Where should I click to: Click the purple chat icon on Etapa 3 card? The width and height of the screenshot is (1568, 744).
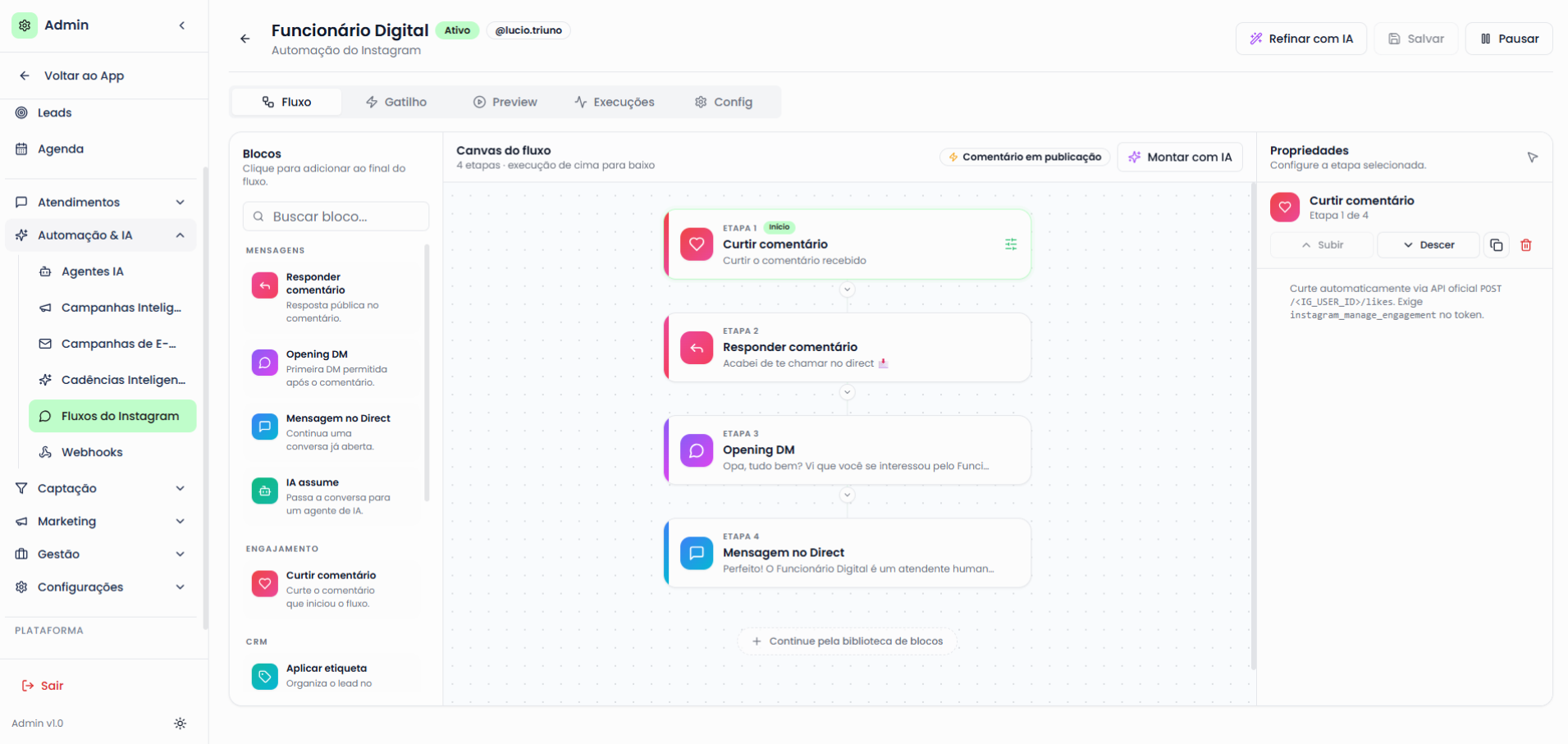tap(697, 450)
